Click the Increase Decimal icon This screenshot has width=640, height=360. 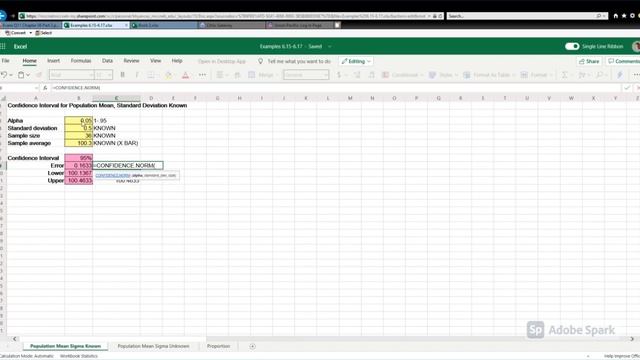[371, 75]
